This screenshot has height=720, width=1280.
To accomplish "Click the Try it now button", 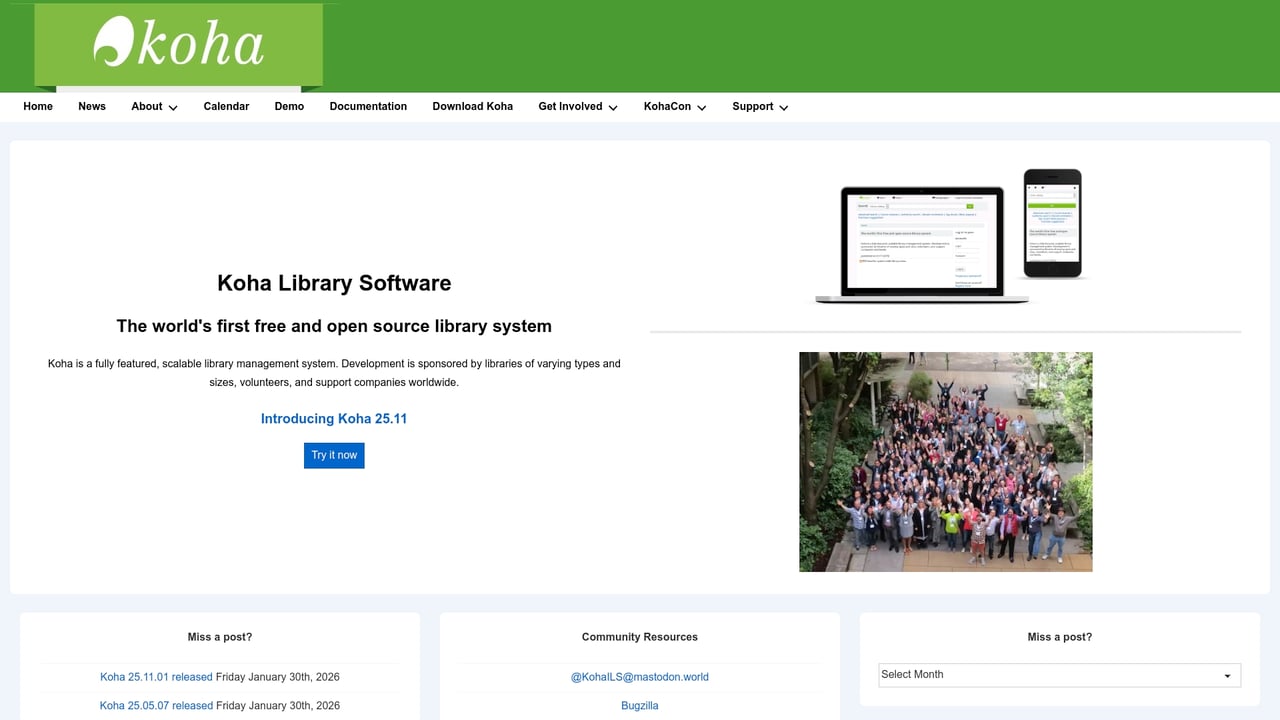I will [334, 455].
